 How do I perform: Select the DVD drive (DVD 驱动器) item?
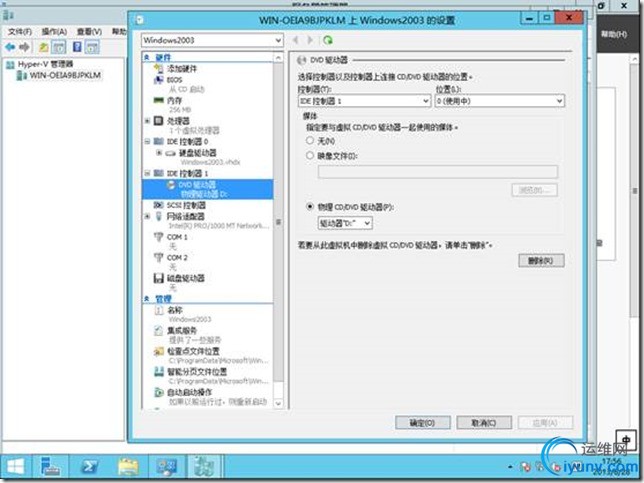[207, 189]
